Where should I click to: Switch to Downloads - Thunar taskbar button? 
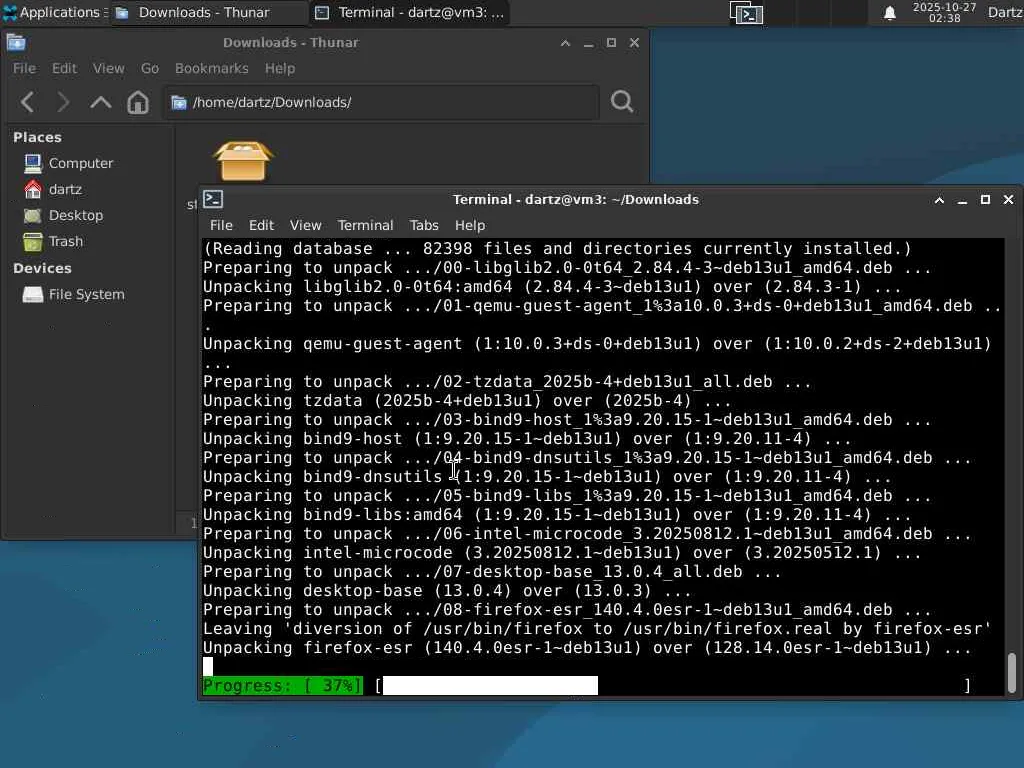click(209, 12)
